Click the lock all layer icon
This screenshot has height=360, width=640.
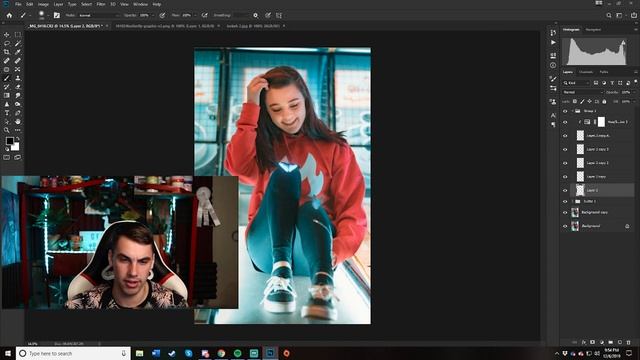point(604,101)
